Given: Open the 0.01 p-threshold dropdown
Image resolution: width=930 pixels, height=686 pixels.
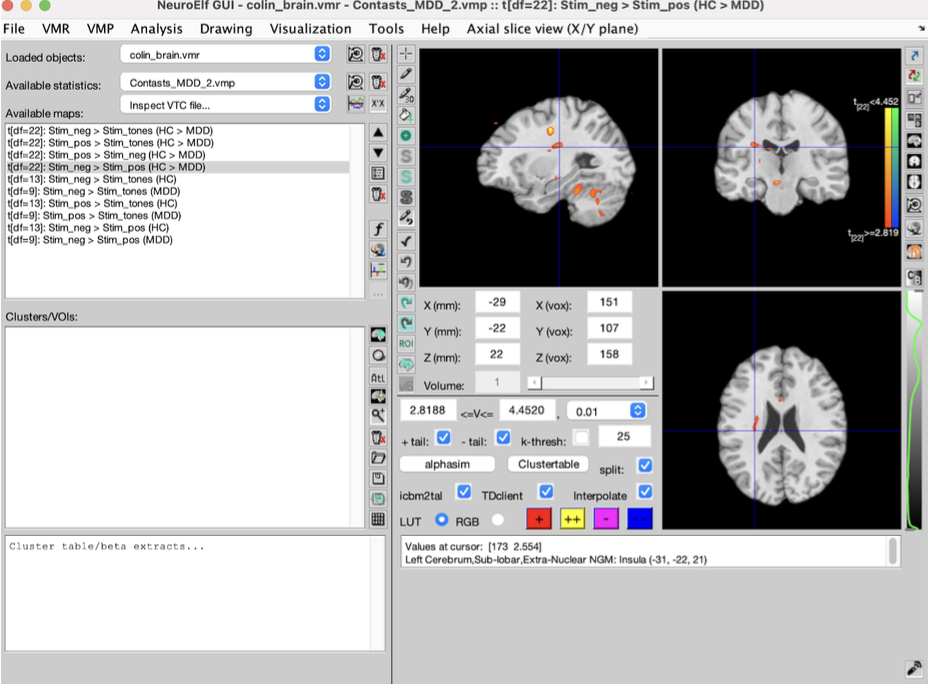Looking at the screenshot, I should (x=606, y=411).
